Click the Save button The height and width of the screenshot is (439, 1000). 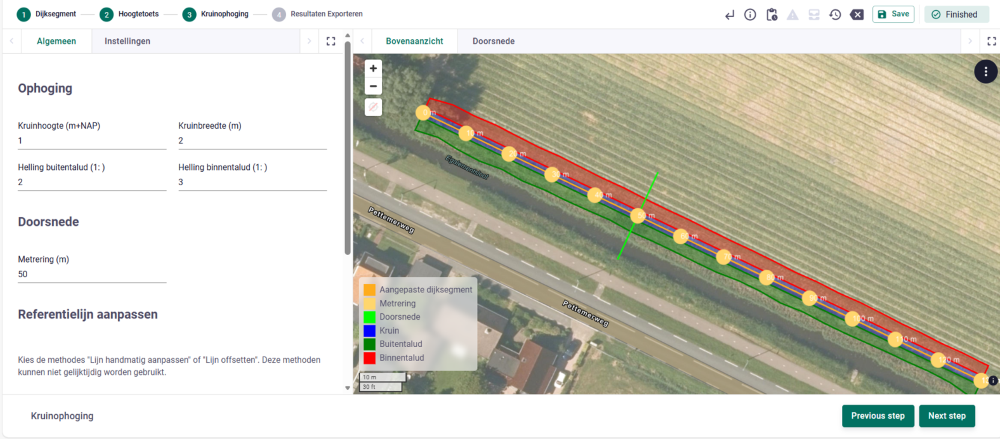893,14
